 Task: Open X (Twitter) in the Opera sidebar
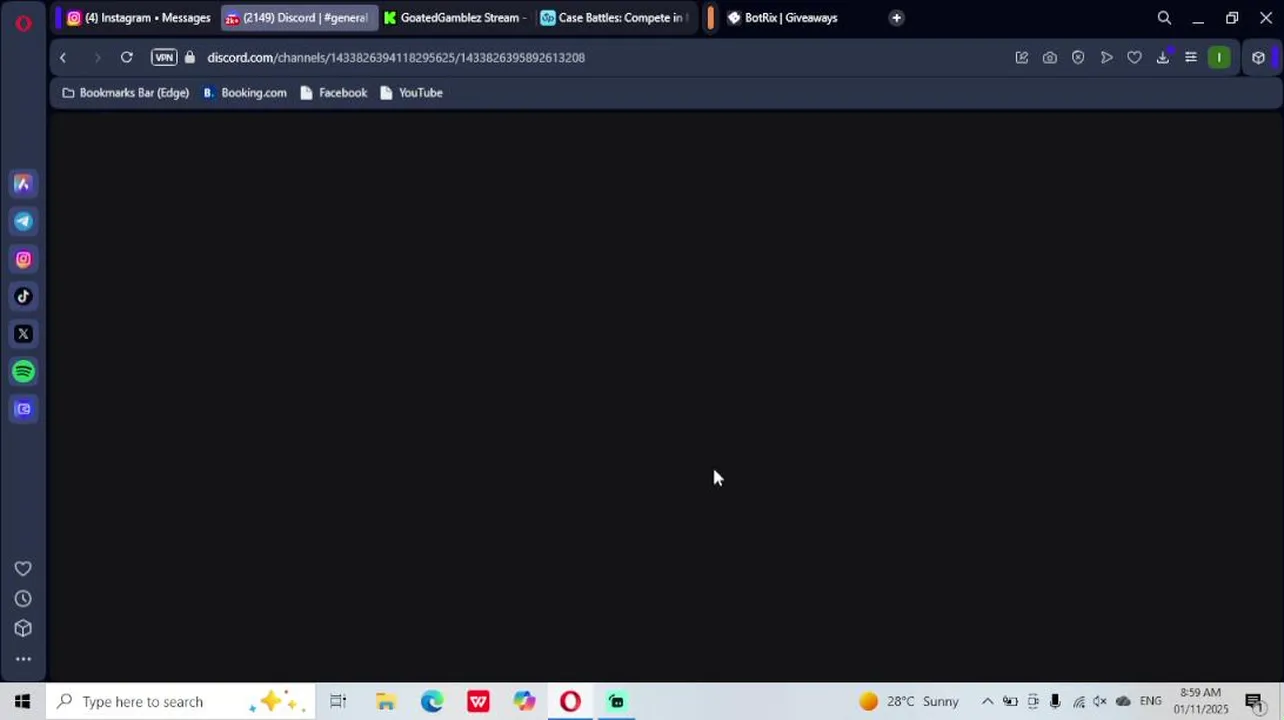point(23,334)
